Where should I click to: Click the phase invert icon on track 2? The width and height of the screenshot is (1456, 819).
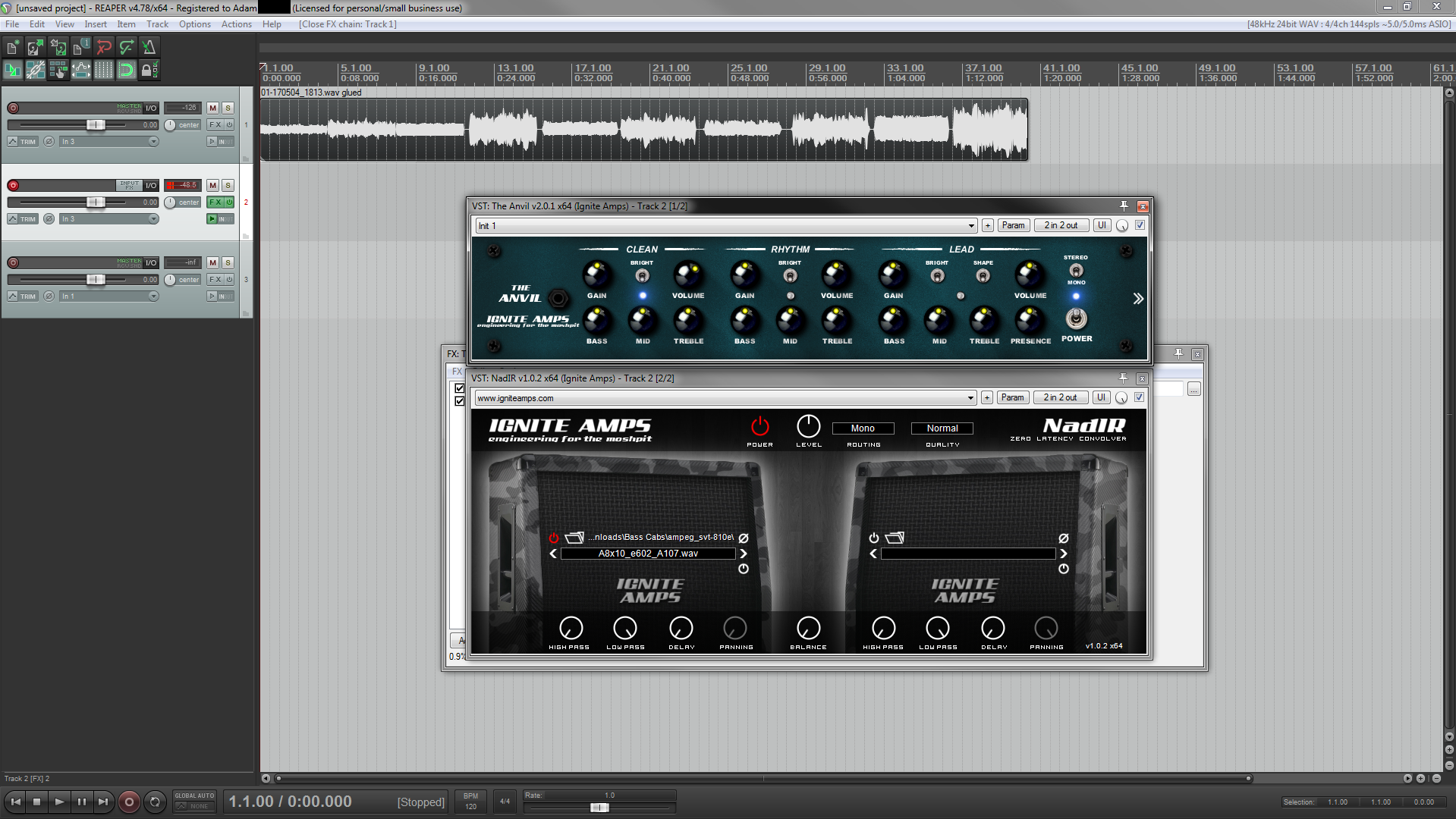[49, 219]
